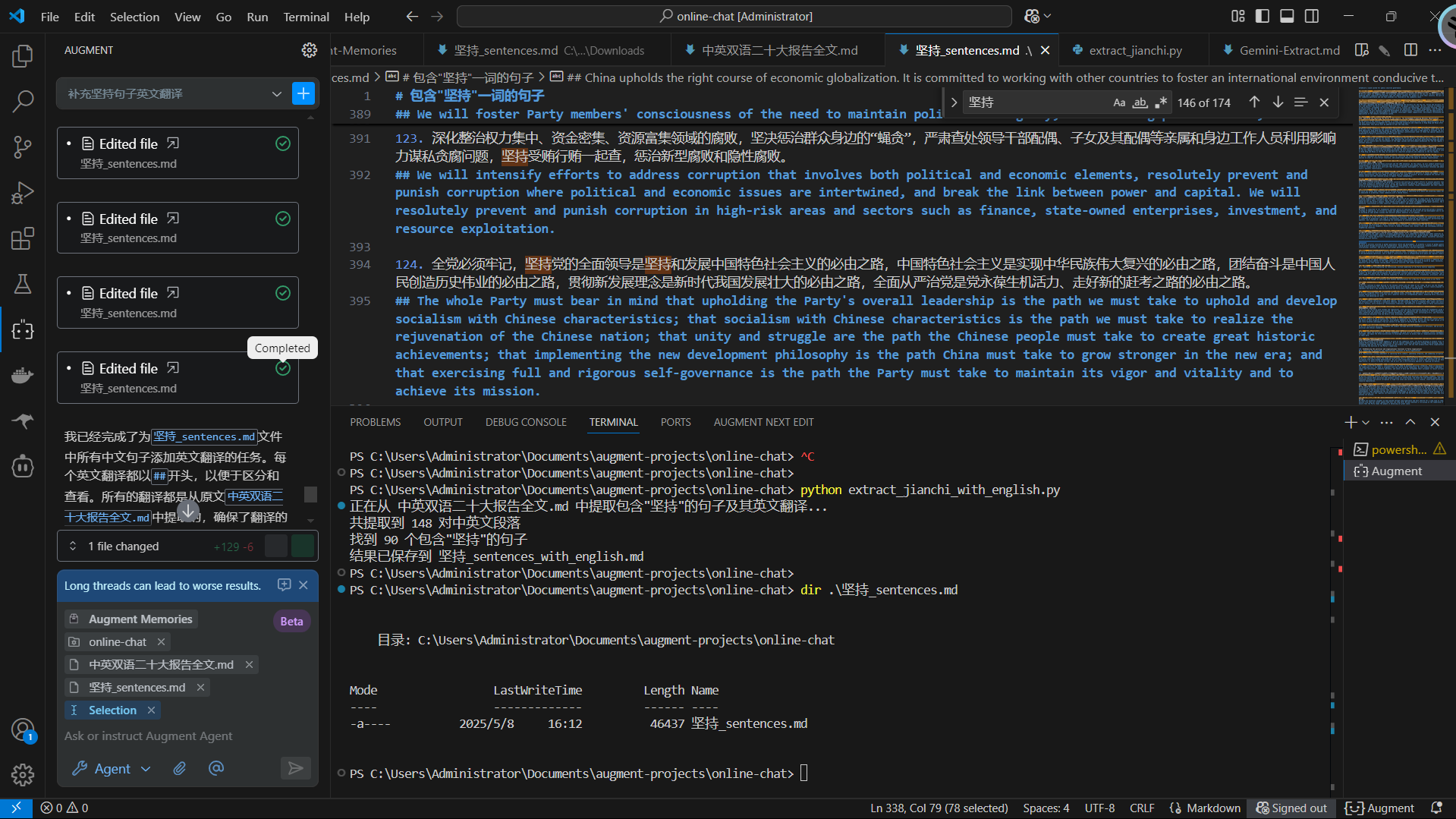Toggle match case in the find widget
The image size is (1456, 819).
(x=1119, y=102)
